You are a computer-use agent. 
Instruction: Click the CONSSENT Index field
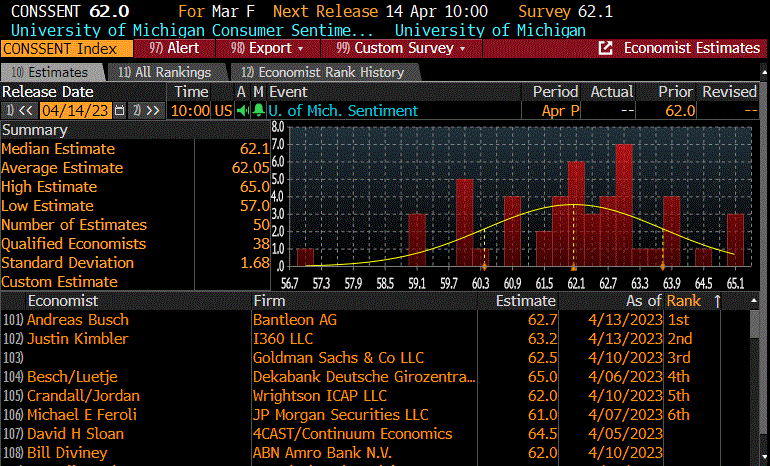(x=67, y=49)
